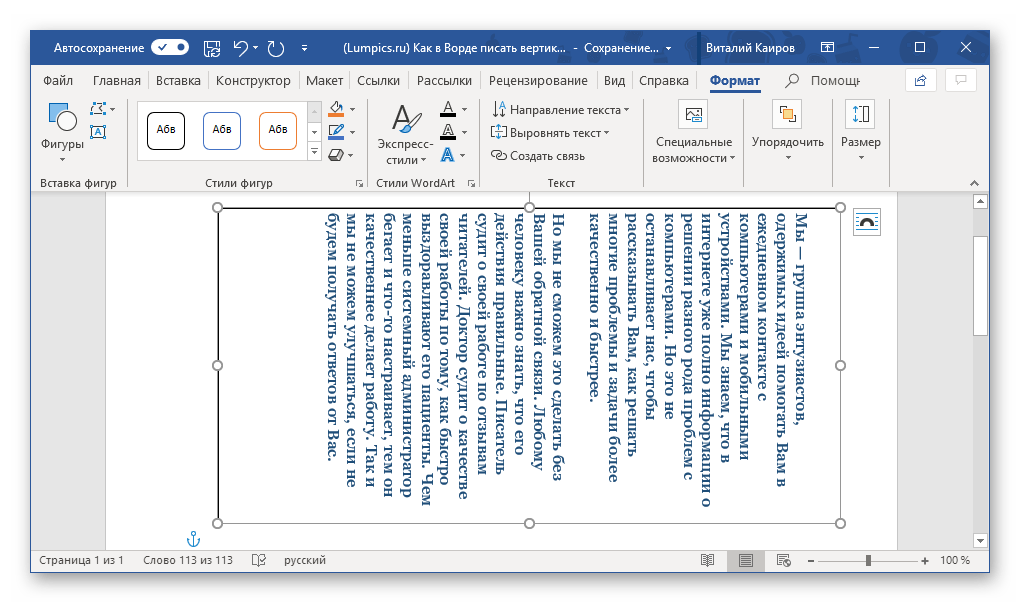This screenshot has height=603, width=1020.
Task: Click the Text Fill letter A icon
Action: pos(448,109)
